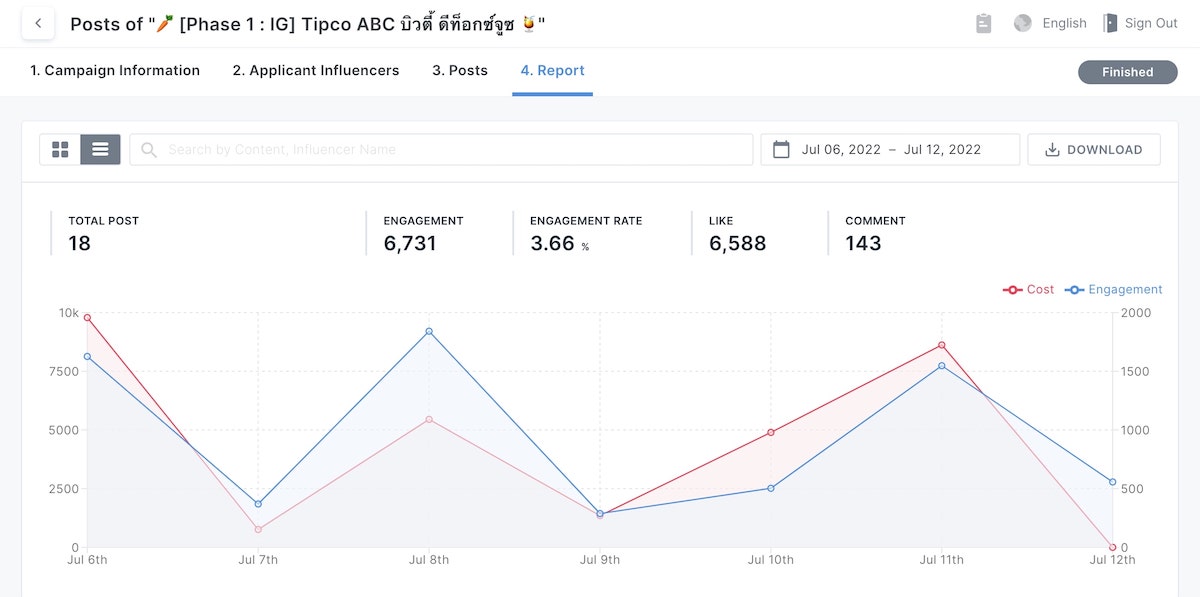
Task: Click the campaign title heading text
Action: [x=308, y=24]
